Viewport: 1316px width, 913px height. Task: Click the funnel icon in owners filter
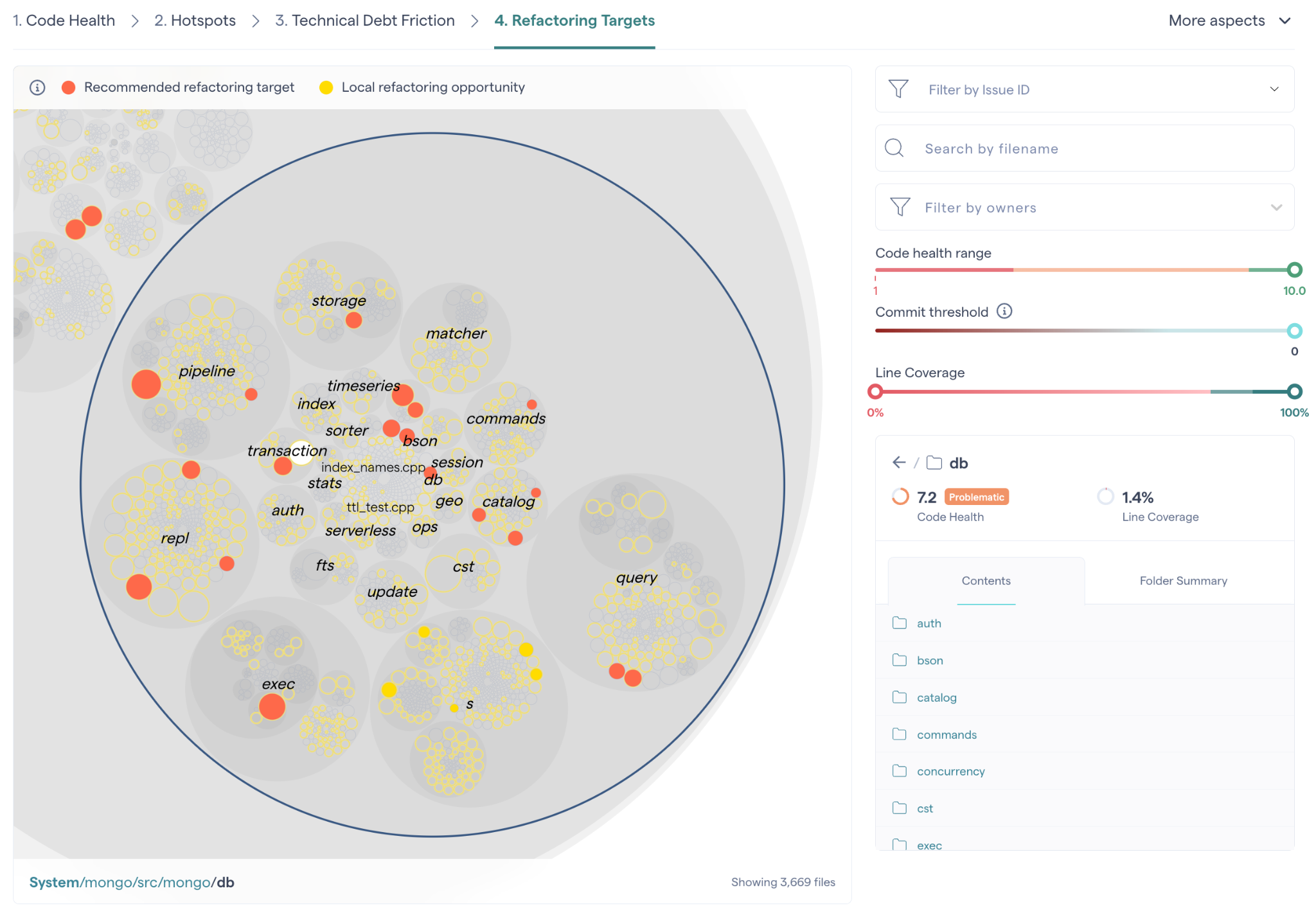point(900,207)
